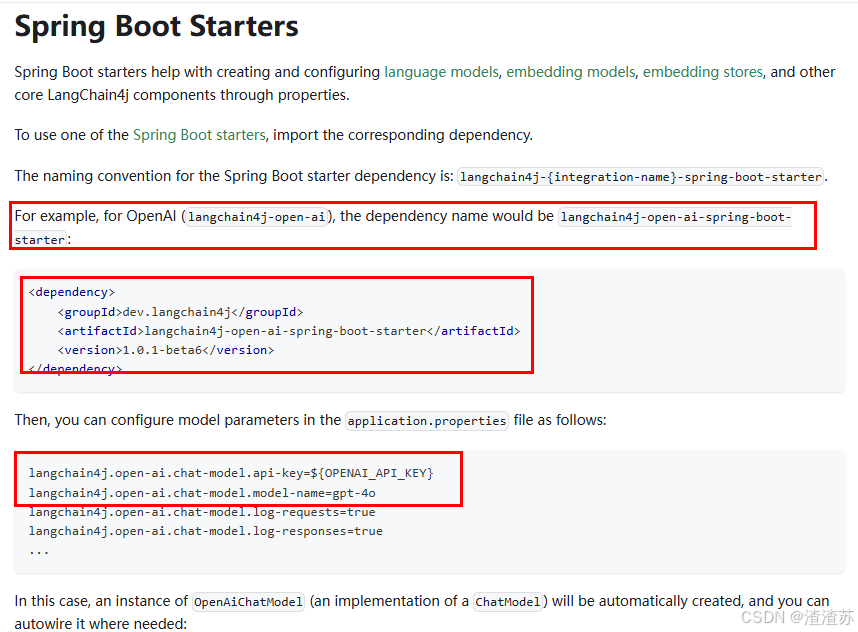Open the language models link
Image resolution: width=858 pixels, height=632 pixels.
point(441,72)
